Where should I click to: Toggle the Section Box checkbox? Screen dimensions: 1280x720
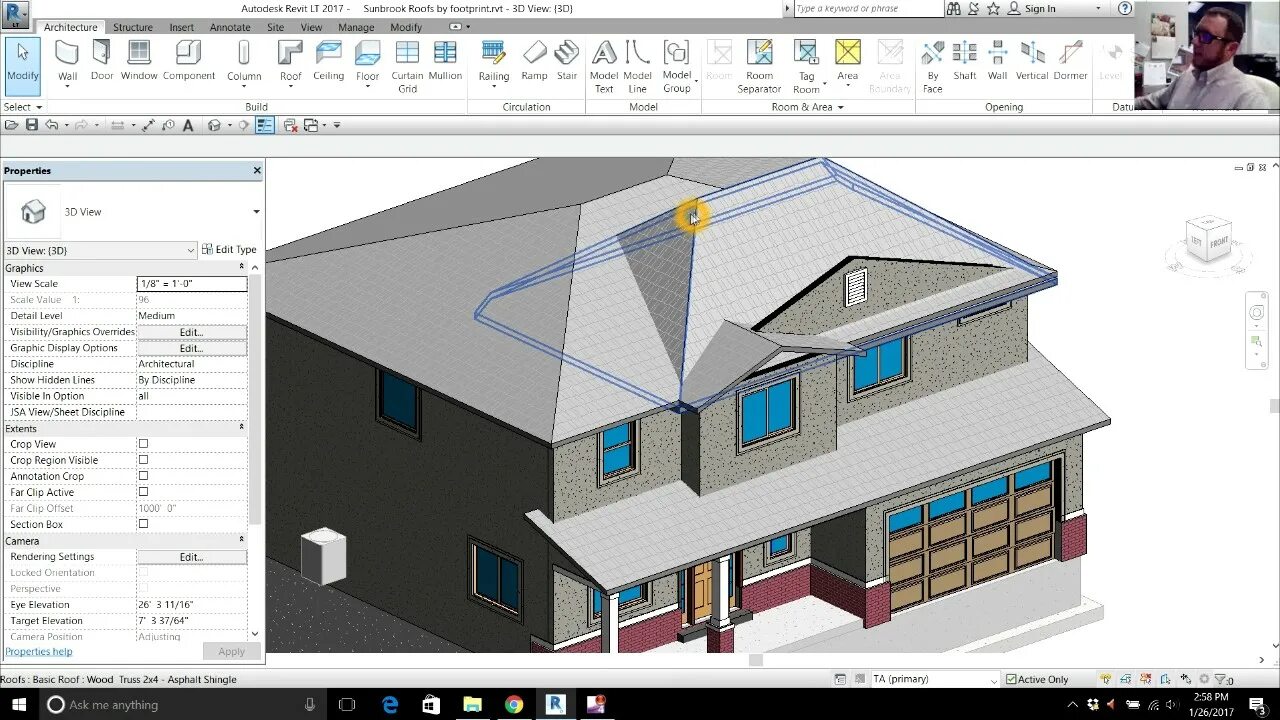143,524
